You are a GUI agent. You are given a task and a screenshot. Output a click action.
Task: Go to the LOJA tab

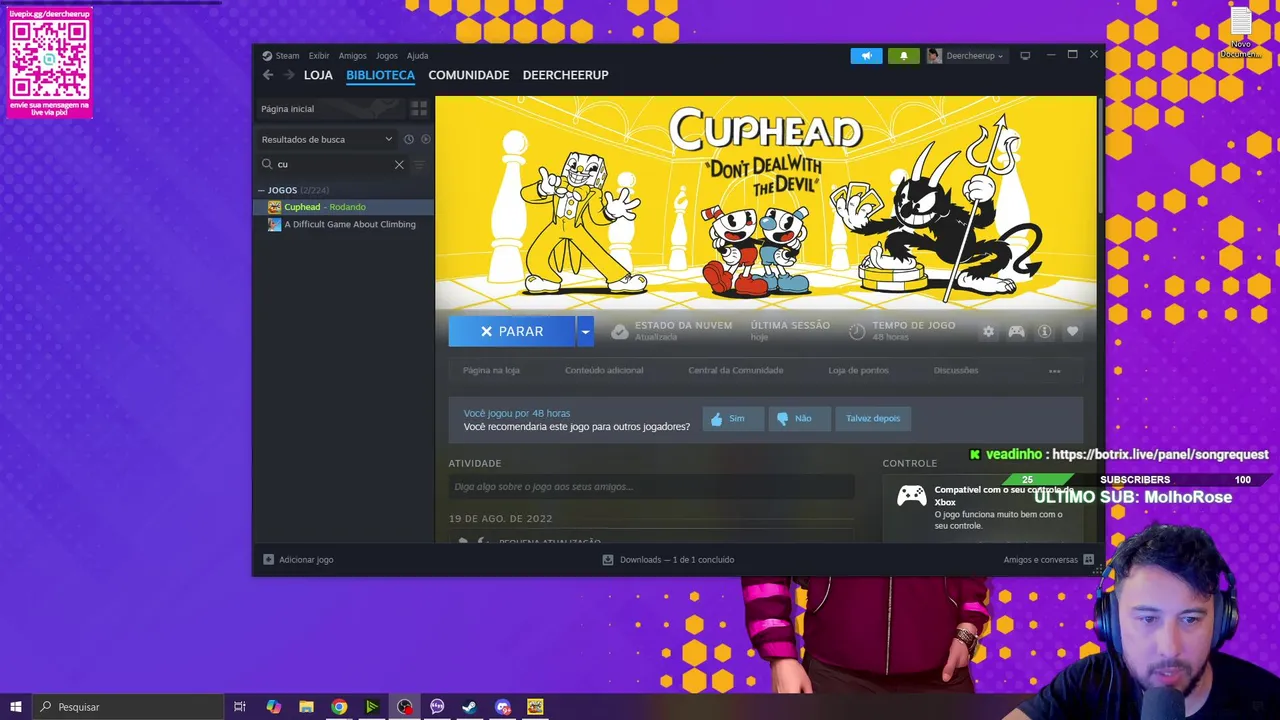(x=318, y=75)
